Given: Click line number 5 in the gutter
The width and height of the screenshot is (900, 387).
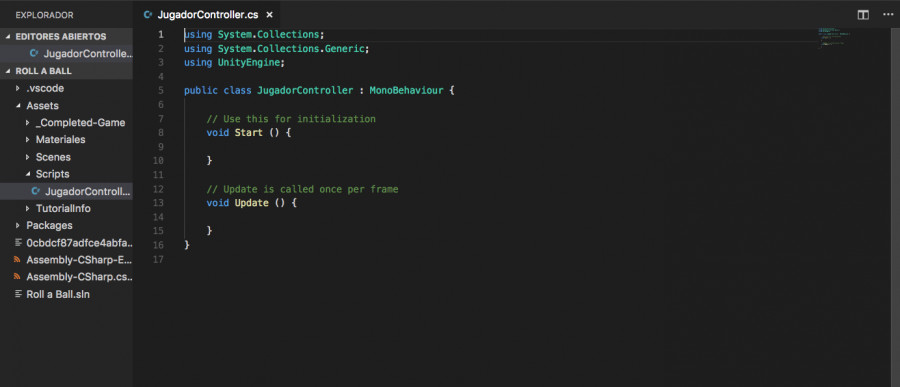Looking at the screenshot, I should (x=161, y=90).
